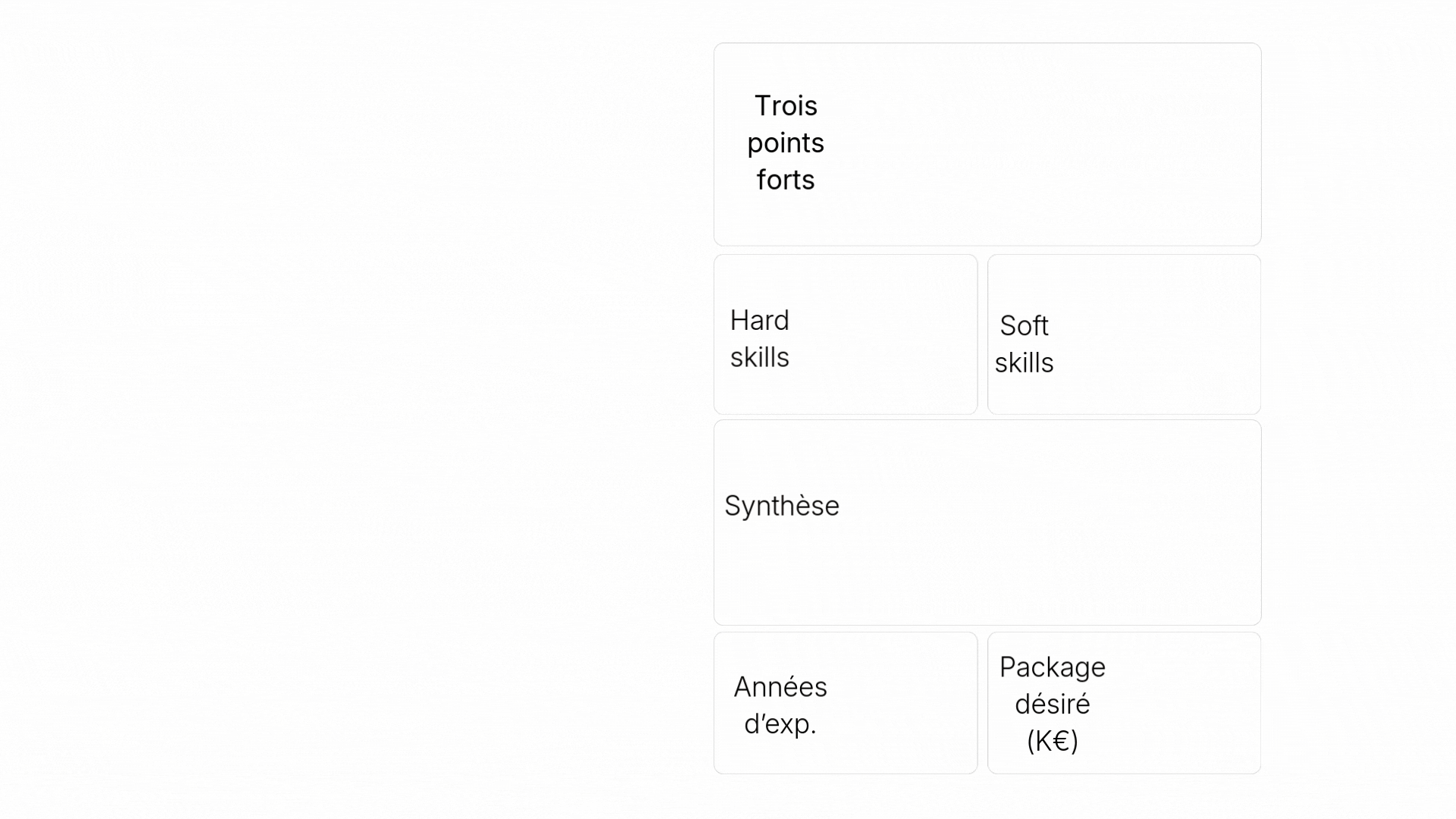This screenshot has width=1456, height=819.
Task: Click the word "Années" in the bottom-left card
Action: coord(780,687)
